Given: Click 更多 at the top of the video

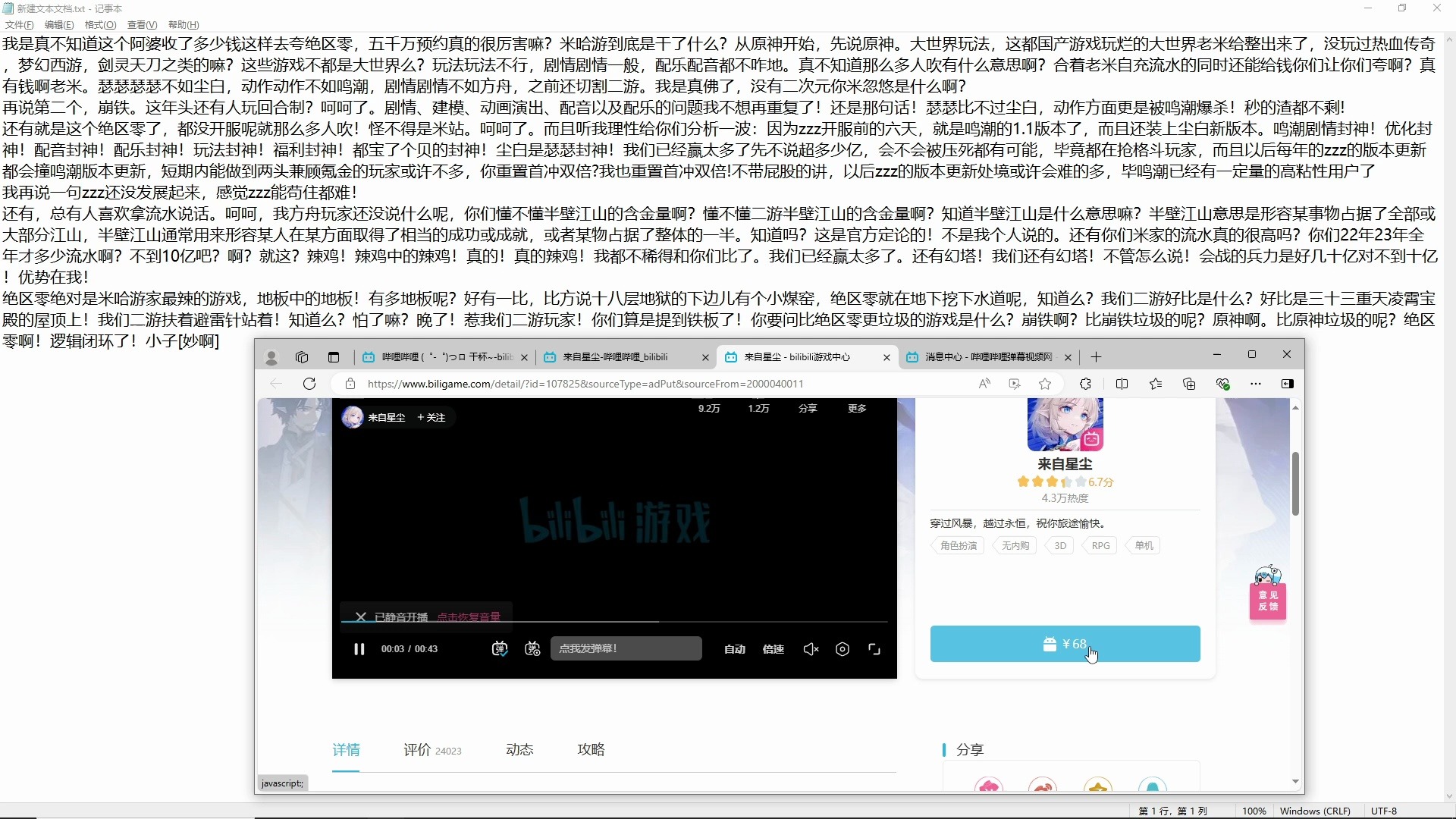Looking at the screenshot, I should point(857,408).
